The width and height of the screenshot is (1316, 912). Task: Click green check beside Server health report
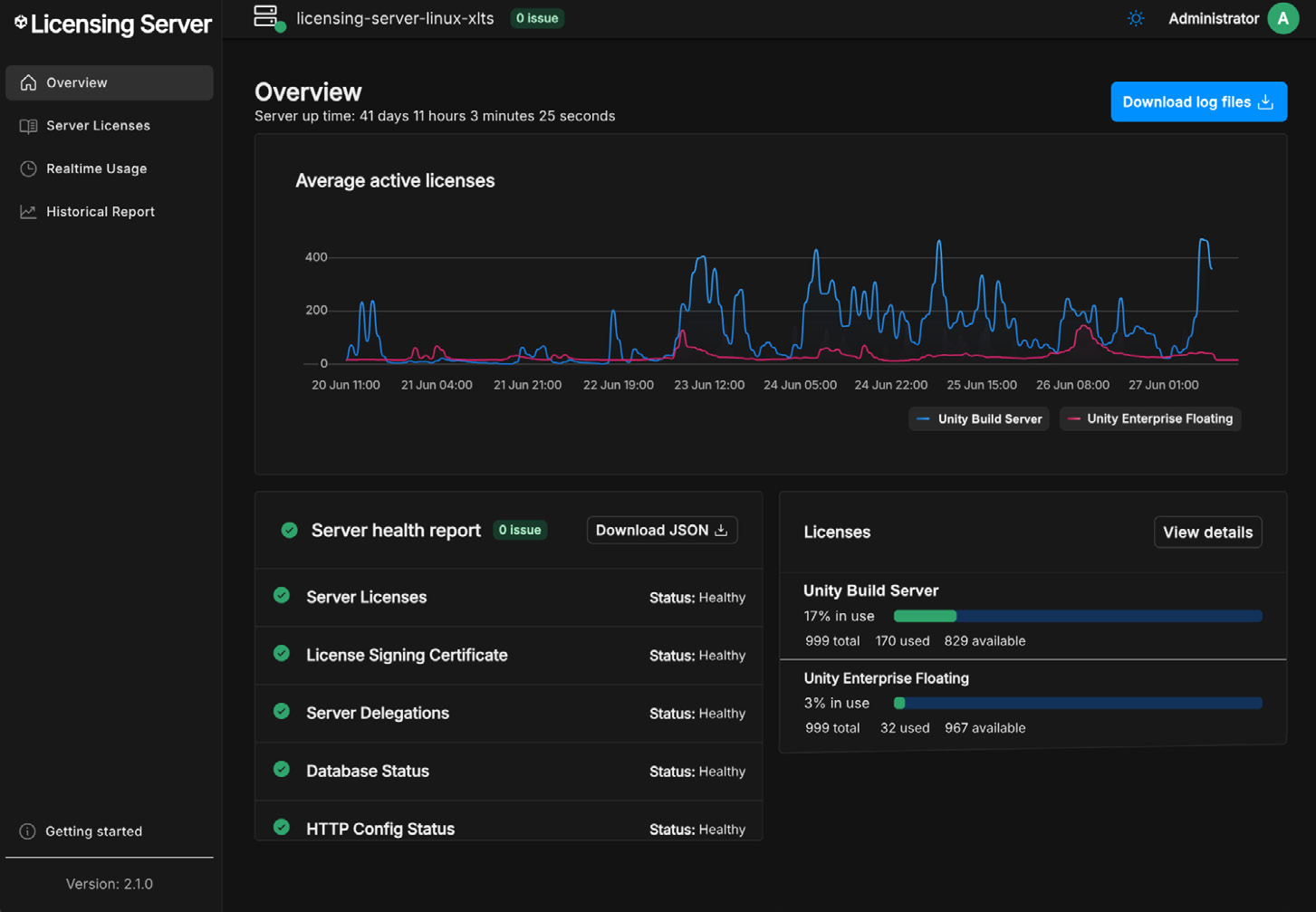point(289,531)
